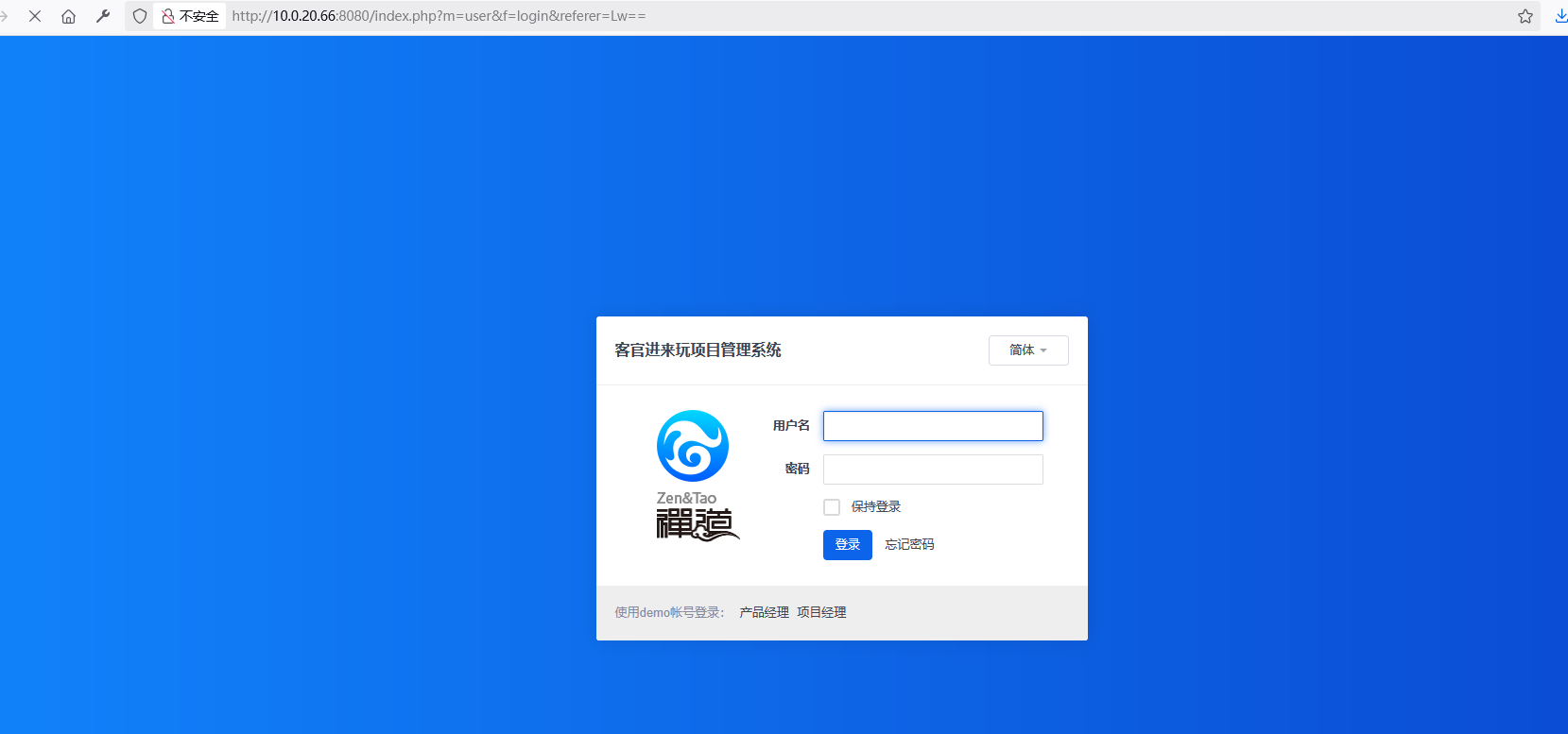Bookmark this page with the star icon

click(x=1525, y=16)
